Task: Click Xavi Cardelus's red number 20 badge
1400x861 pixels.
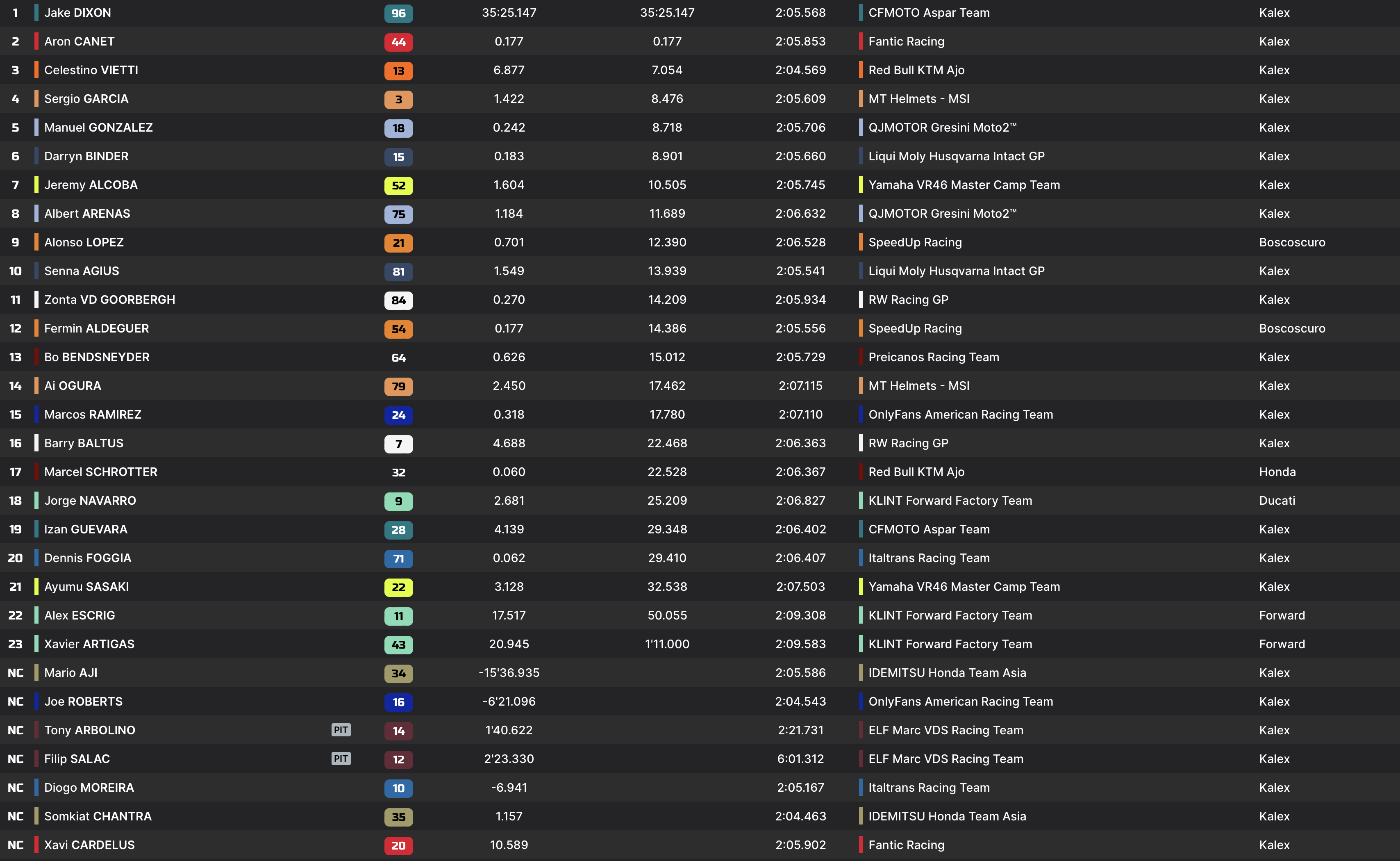Action: (x=398, y=845)
